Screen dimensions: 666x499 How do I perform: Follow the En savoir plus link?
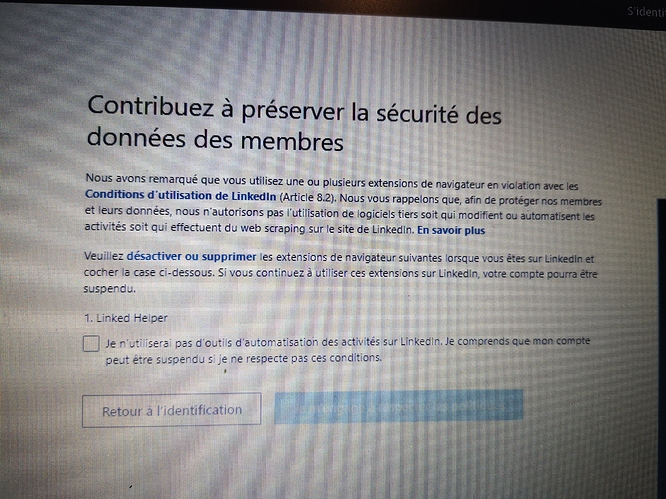[451, 230]
